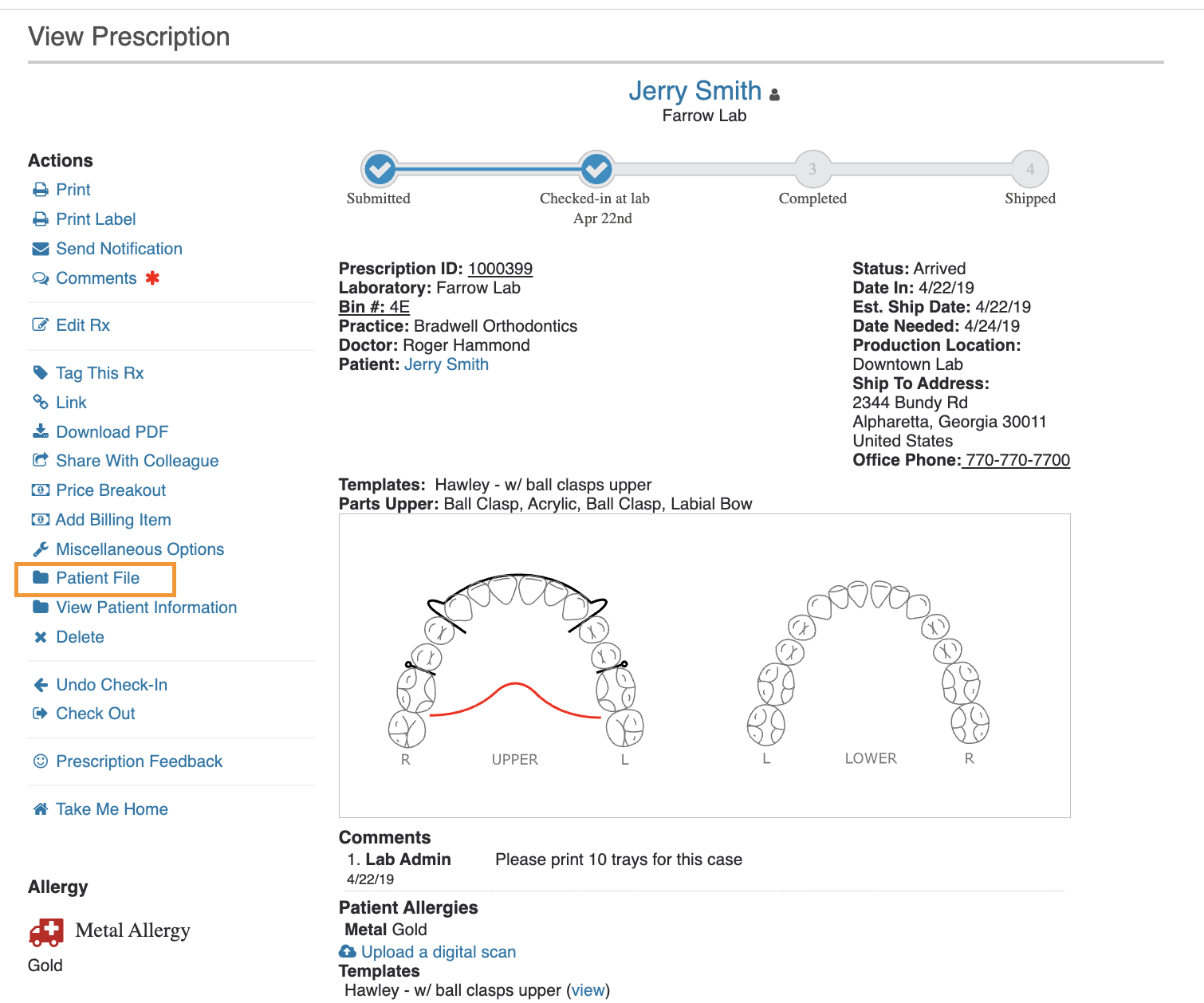Check Out this prescription
The height and width of the screenshot is (1003, 1204).
tap(96, 714)
